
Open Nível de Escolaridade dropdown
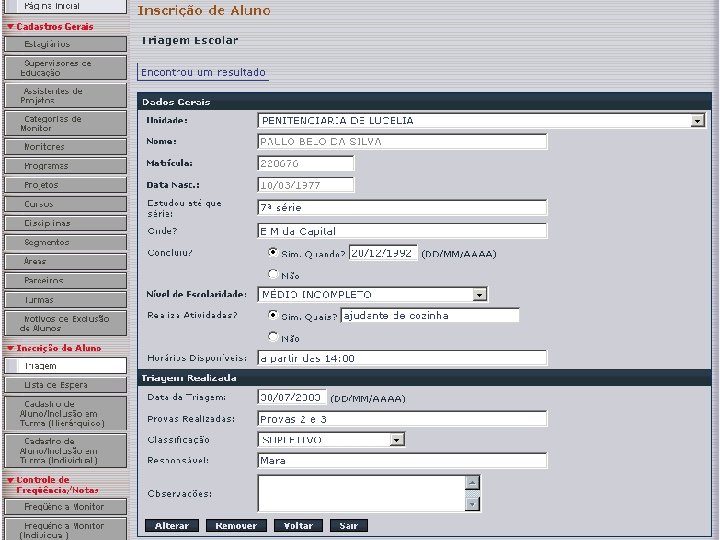[x=479, y=294]
